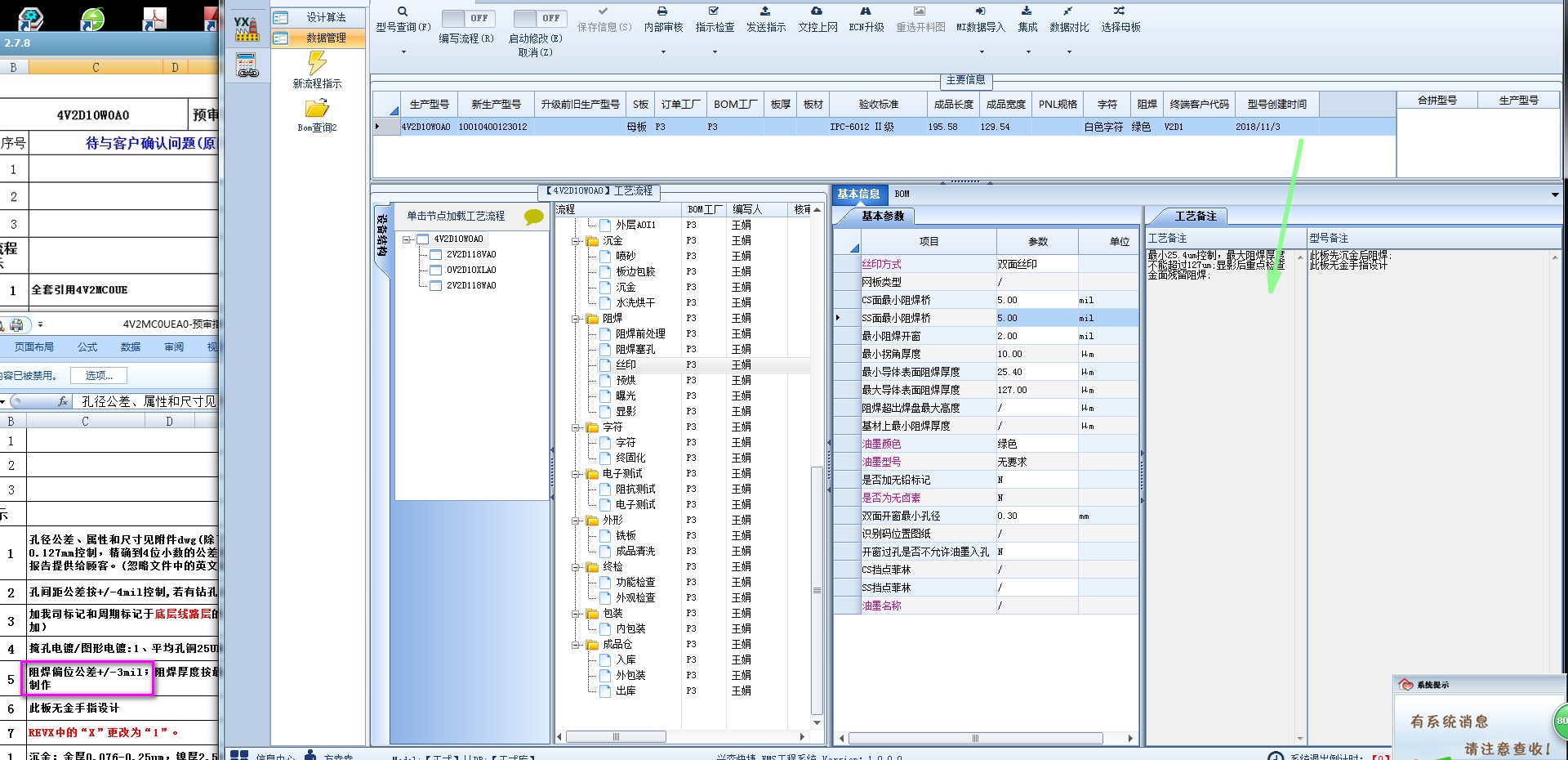Check the 2V2D118WA0 node checkbox
1568x760 pixels.
[x=436, y=286]
